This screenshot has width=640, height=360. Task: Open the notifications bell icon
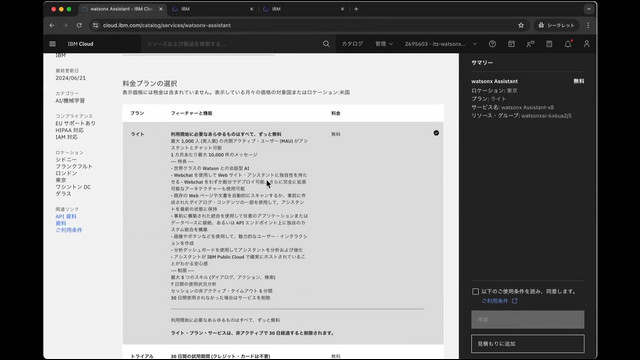(568, 44)
